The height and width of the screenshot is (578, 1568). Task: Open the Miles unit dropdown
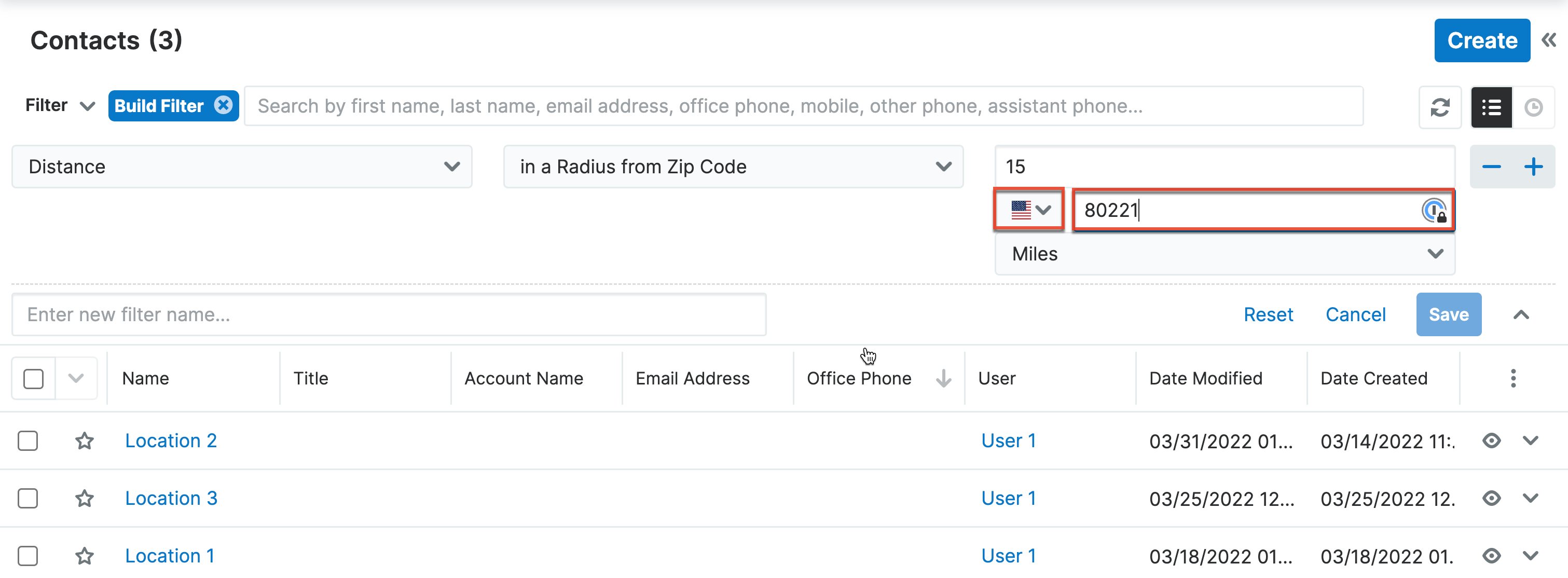pos(1225,254)
